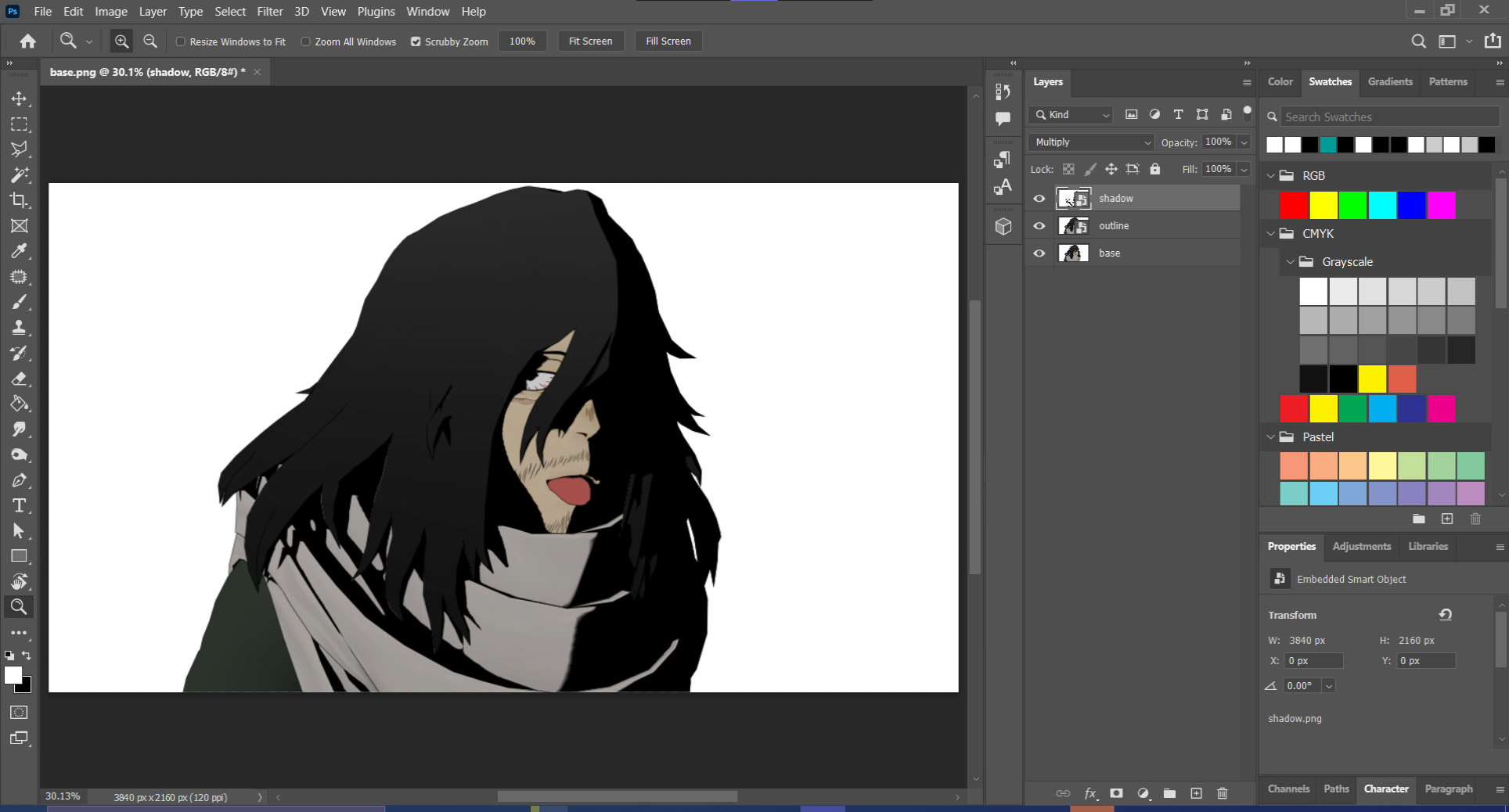Enable Resize Windows to Fit checkbox
The height and width of the screenshot is (812, 1509).
tap(181, 41)
